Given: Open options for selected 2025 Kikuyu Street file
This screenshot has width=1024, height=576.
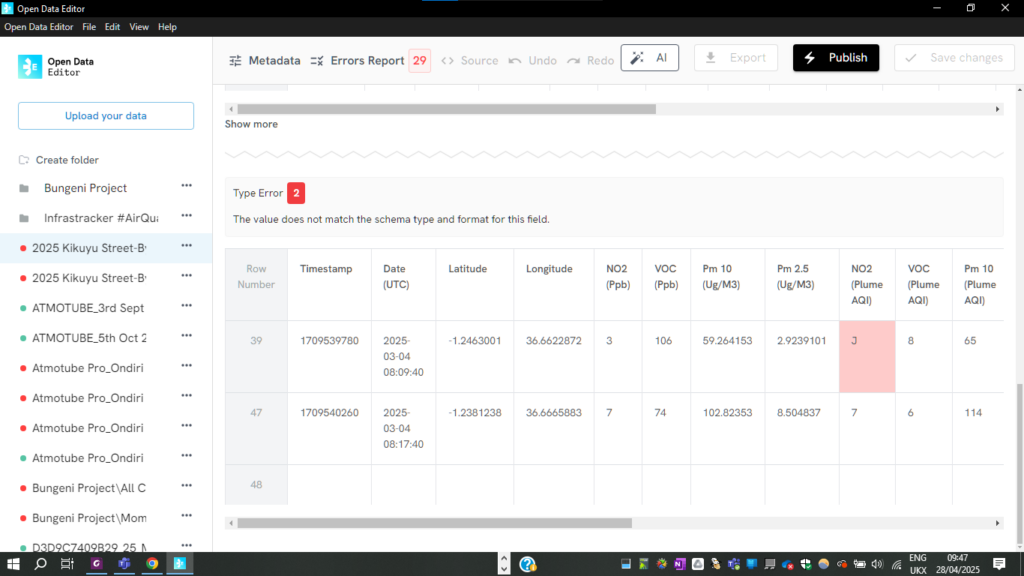Looking at the screenshot, I should pyautogui.click(x=187, y=246).
